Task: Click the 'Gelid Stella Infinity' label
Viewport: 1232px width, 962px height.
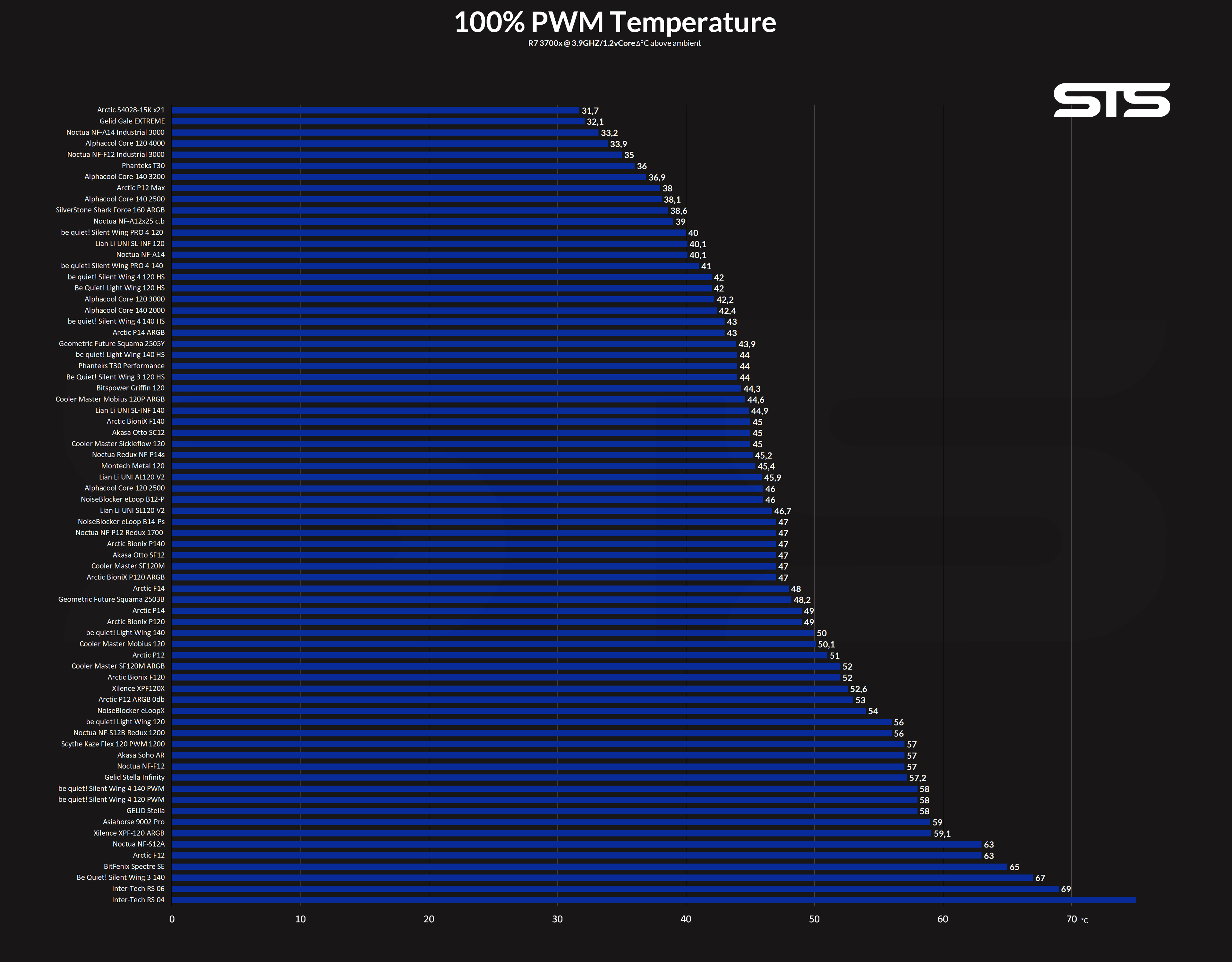Action: pos(135,778)
